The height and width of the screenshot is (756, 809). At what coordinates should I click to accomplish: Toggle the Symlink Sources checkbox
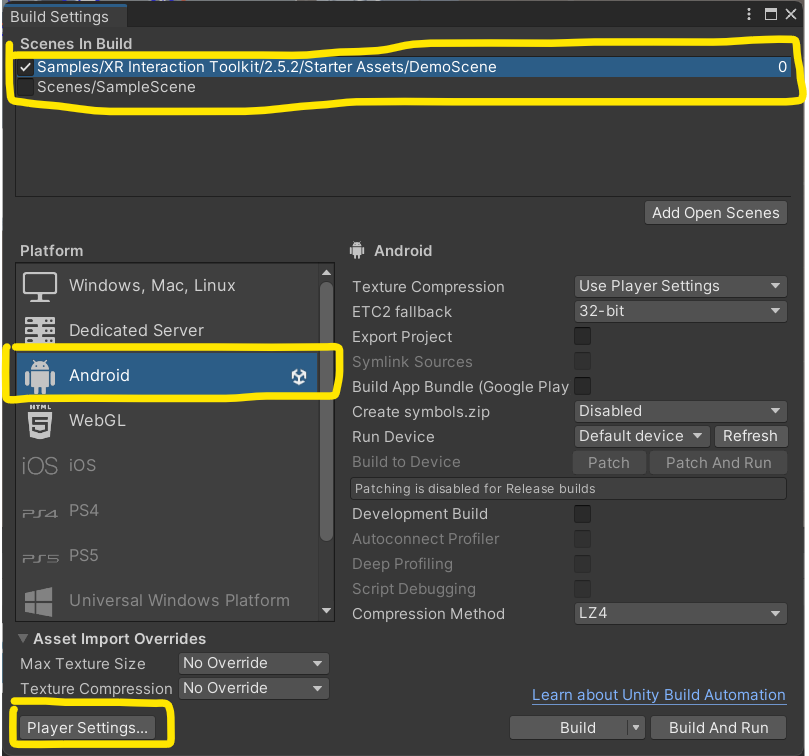[x=583, y=361]
